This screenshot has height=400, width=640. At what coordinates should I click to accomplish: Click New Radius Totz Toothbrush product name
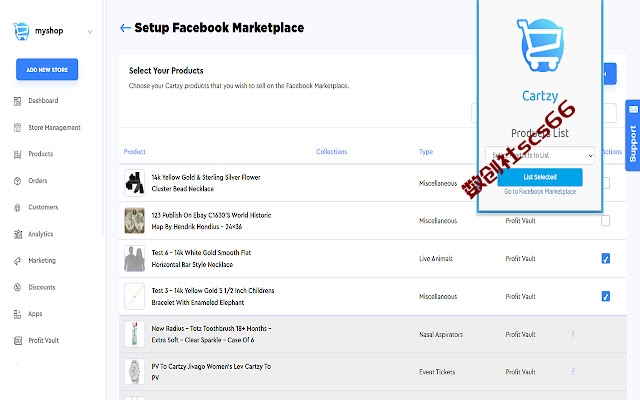tap(211, 334)
